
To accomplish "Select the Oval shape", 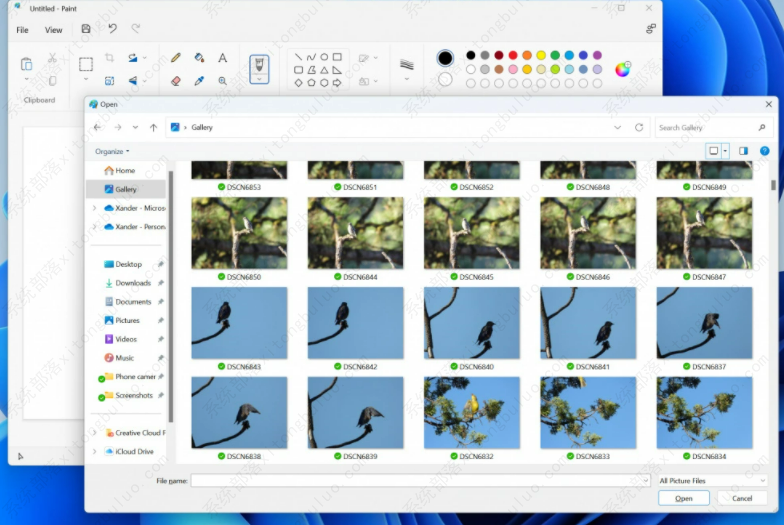I will point(324,56).
